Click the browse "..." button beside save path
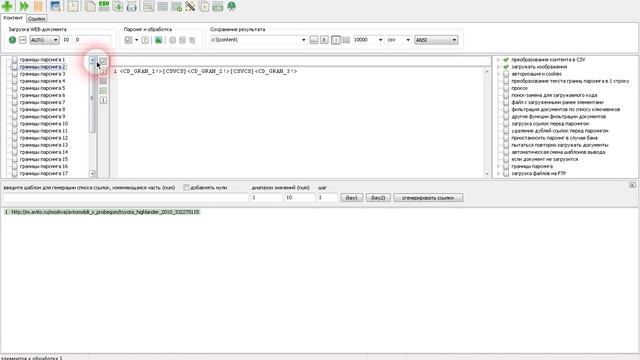The height and width of the screenshot is (360, 640). pyautogui.click(x=313, y=40)
